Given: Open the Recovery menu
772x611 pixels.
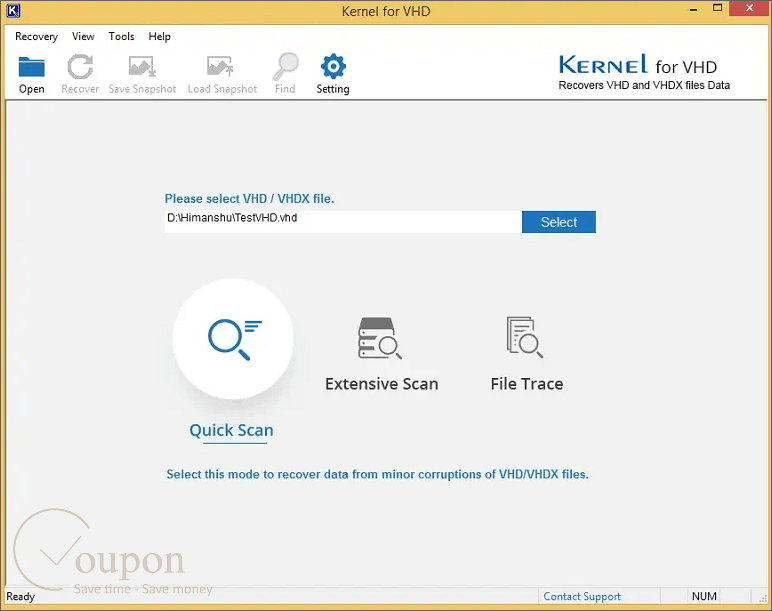Looking at the screenshot, I should click(36, 36).
